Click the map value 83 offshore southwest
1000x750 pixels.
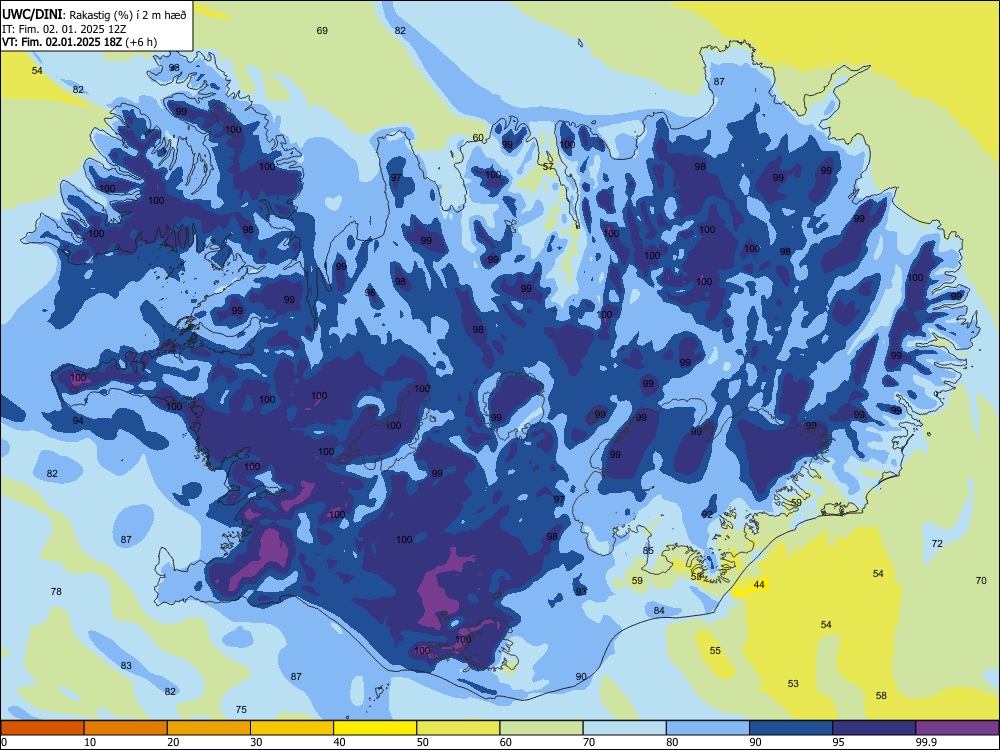pyautogui.click(x=126, y=666)
